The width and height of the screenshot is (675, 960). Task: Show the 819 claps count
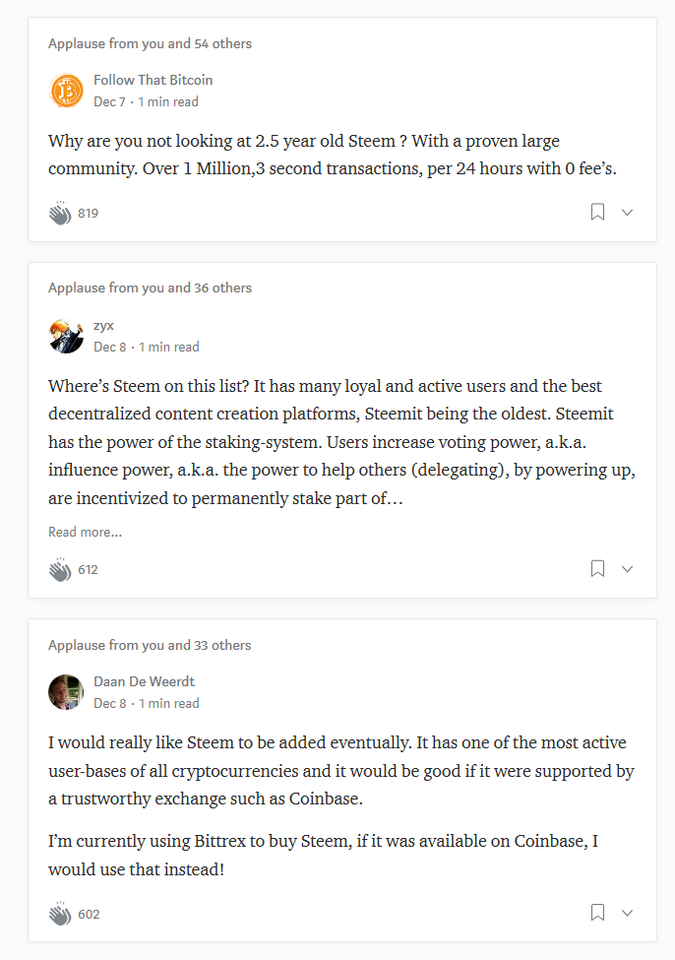point(88,213)
